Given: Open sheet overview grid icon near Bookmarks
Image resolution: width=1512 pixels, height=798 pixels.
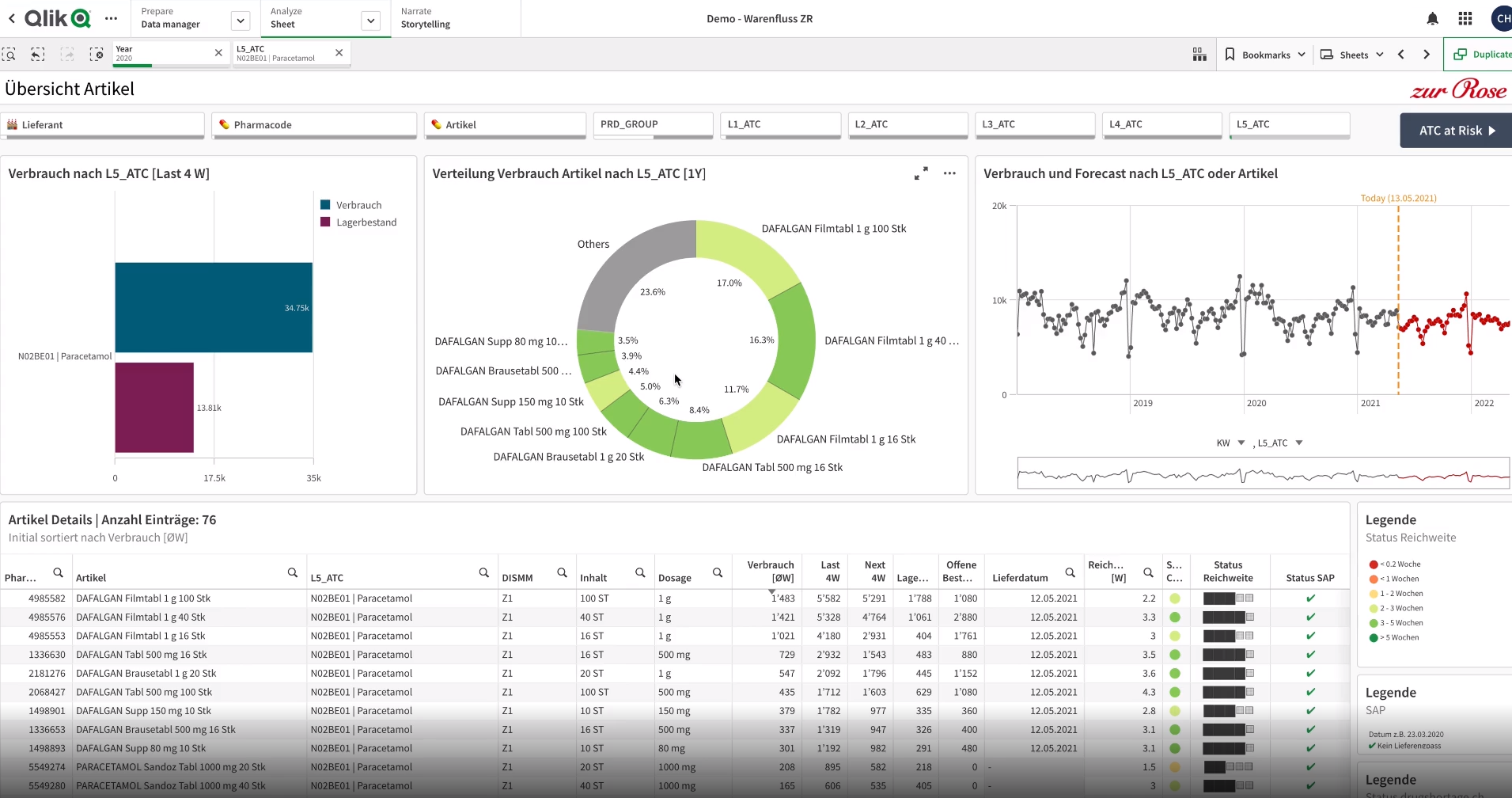Looking at the screenshot, I should [1199, 55].
